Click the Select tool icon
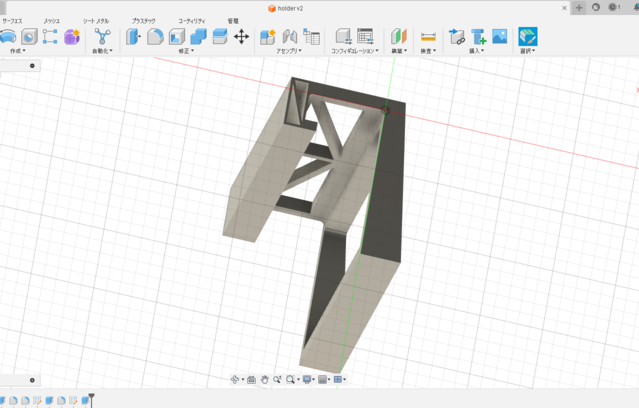The width and height of the screenshot is (639, 408). tap(527, 37)
